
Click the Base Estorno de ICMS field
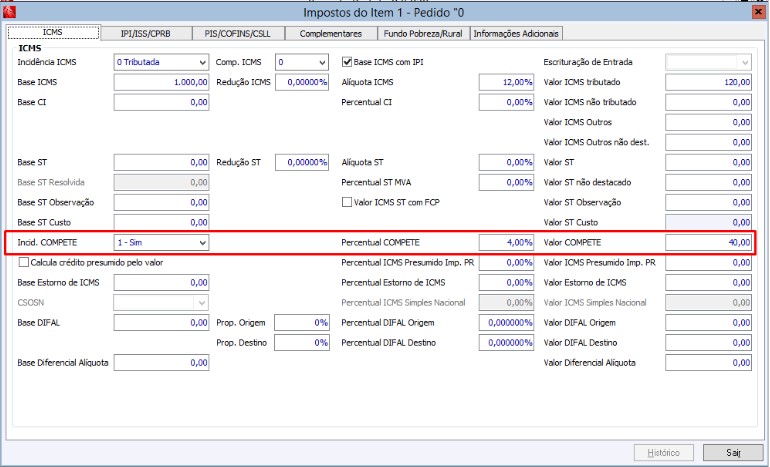coord(161,282)
